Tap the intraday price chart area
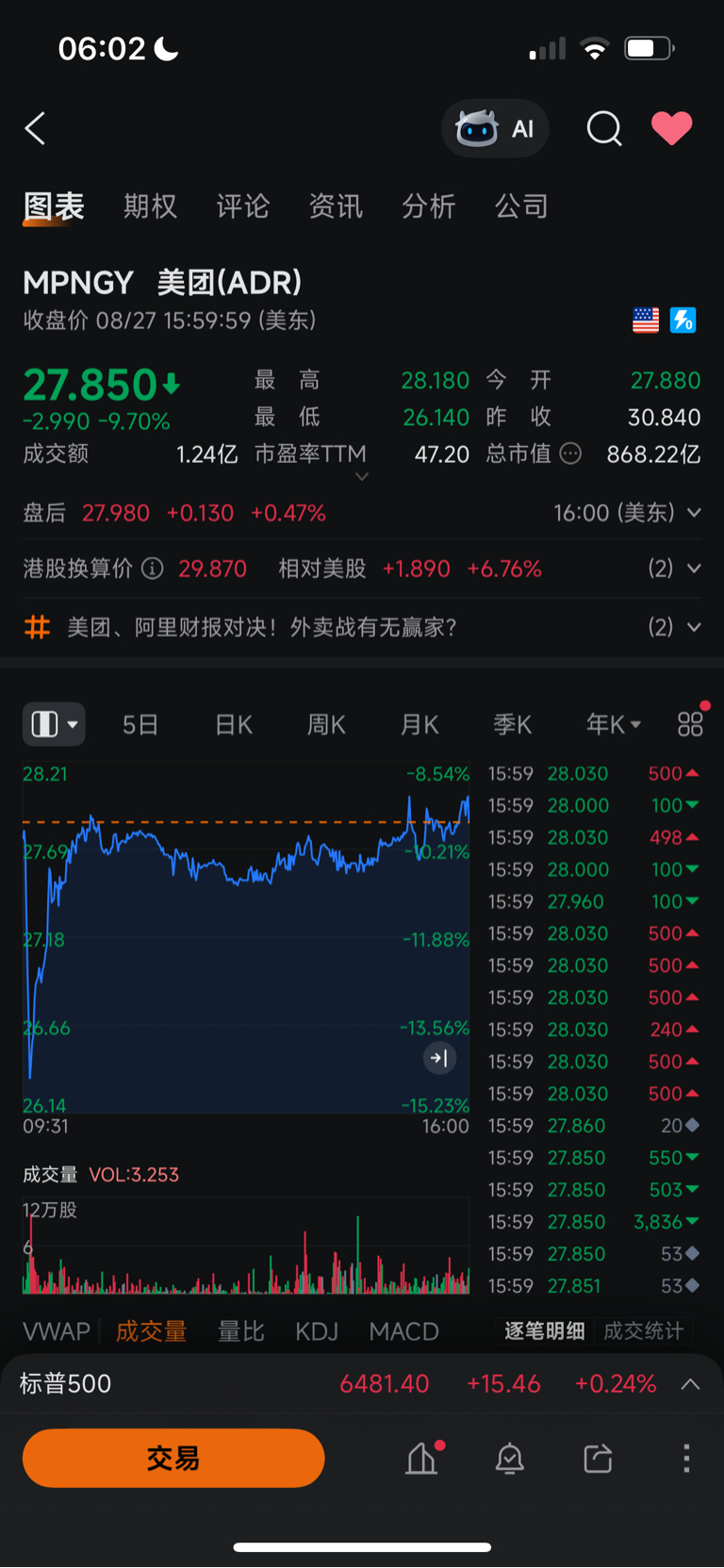The width and height of the screenshot is (724, 1568). (246, 937)
